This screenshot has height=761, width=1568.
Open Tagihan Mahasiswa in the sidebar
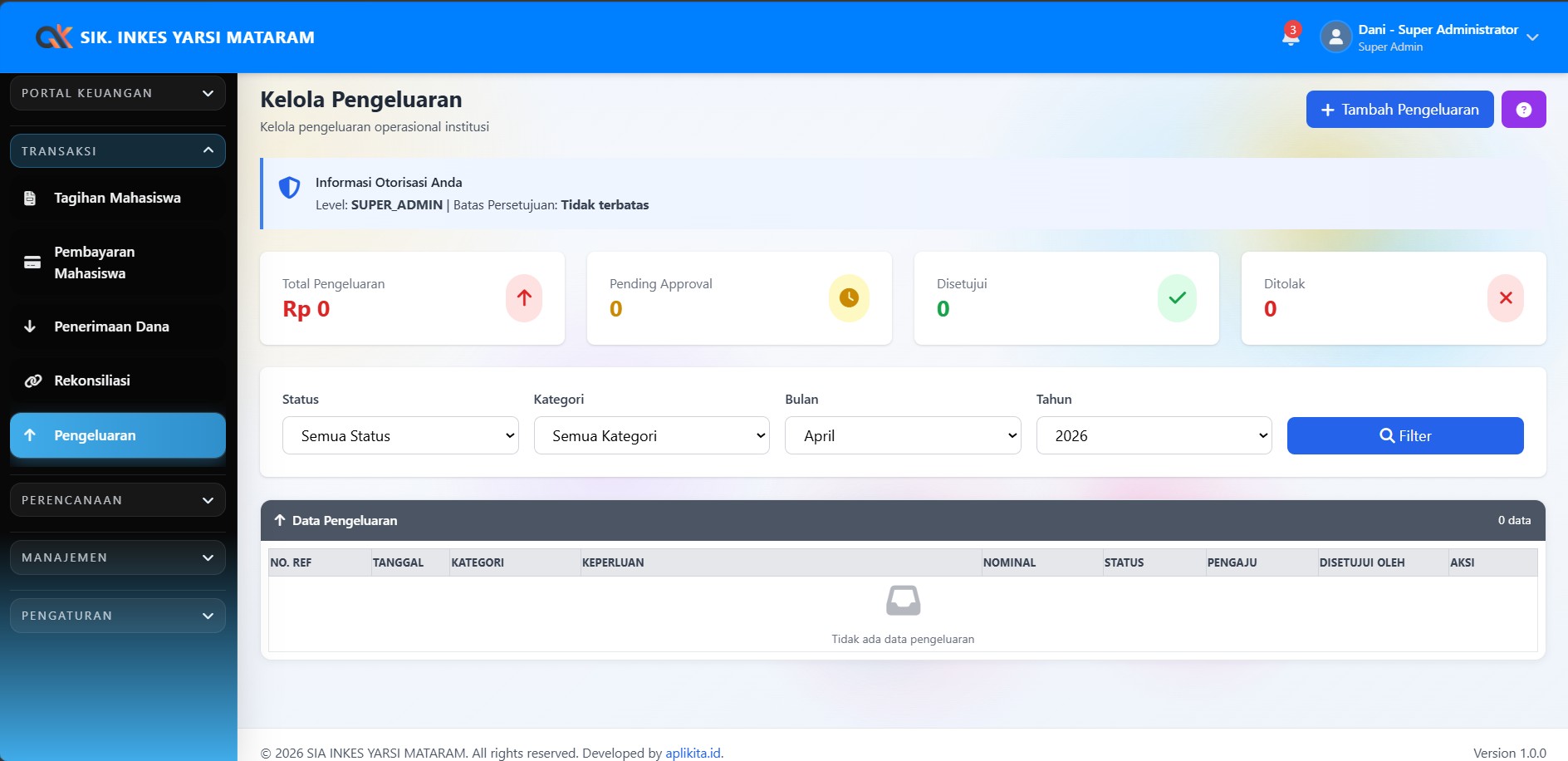tap(117, 199)
